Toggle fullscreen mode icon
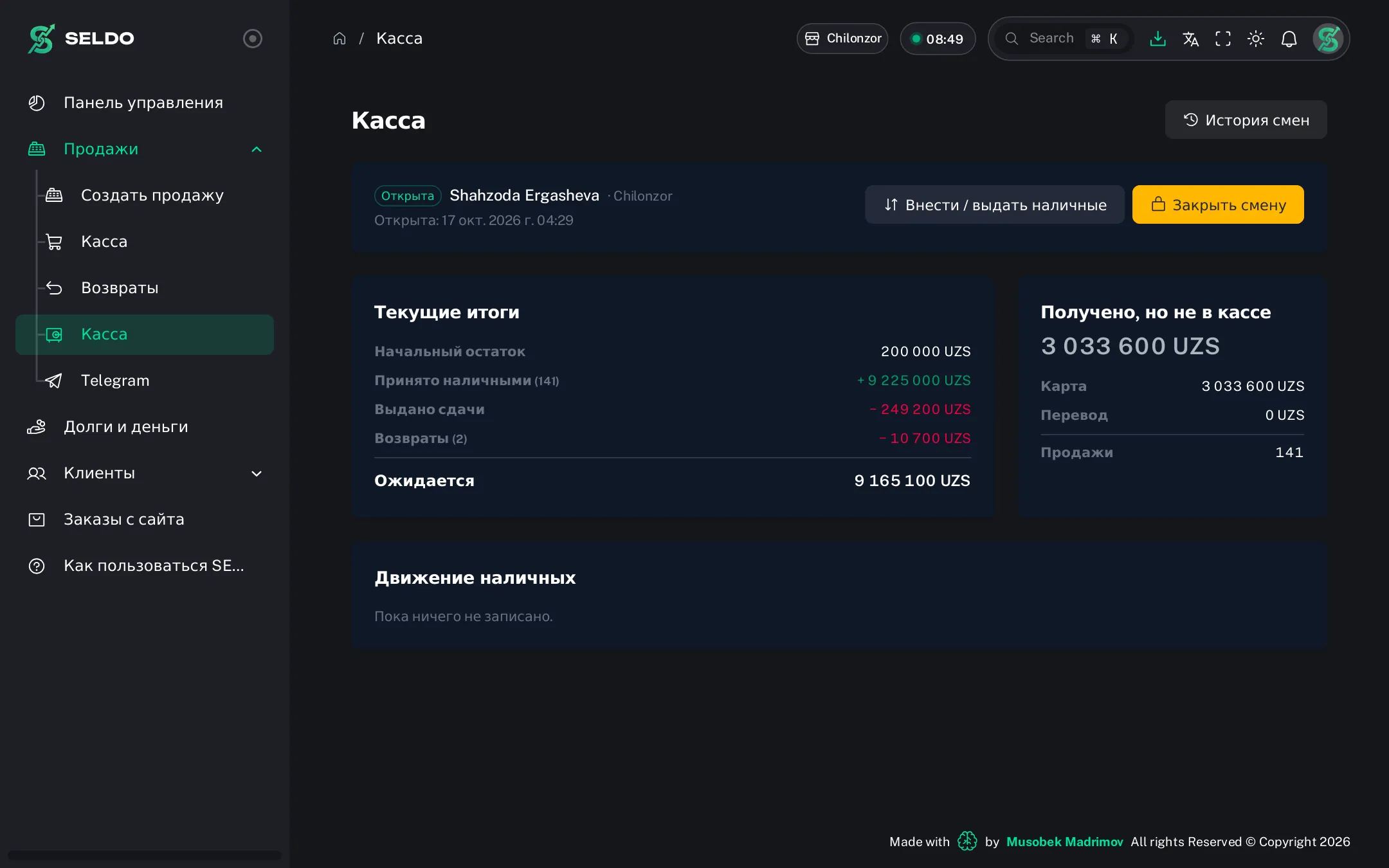The image size is (1389, 868). [1223, 39]
